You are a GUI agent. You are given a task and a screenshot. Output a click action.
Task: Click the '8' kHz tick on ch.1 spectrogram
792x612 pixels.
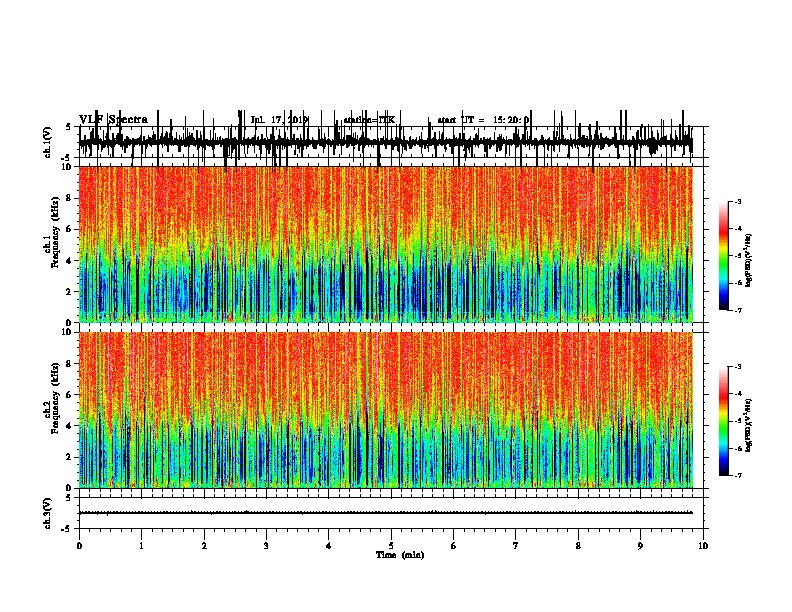point(70,198)
